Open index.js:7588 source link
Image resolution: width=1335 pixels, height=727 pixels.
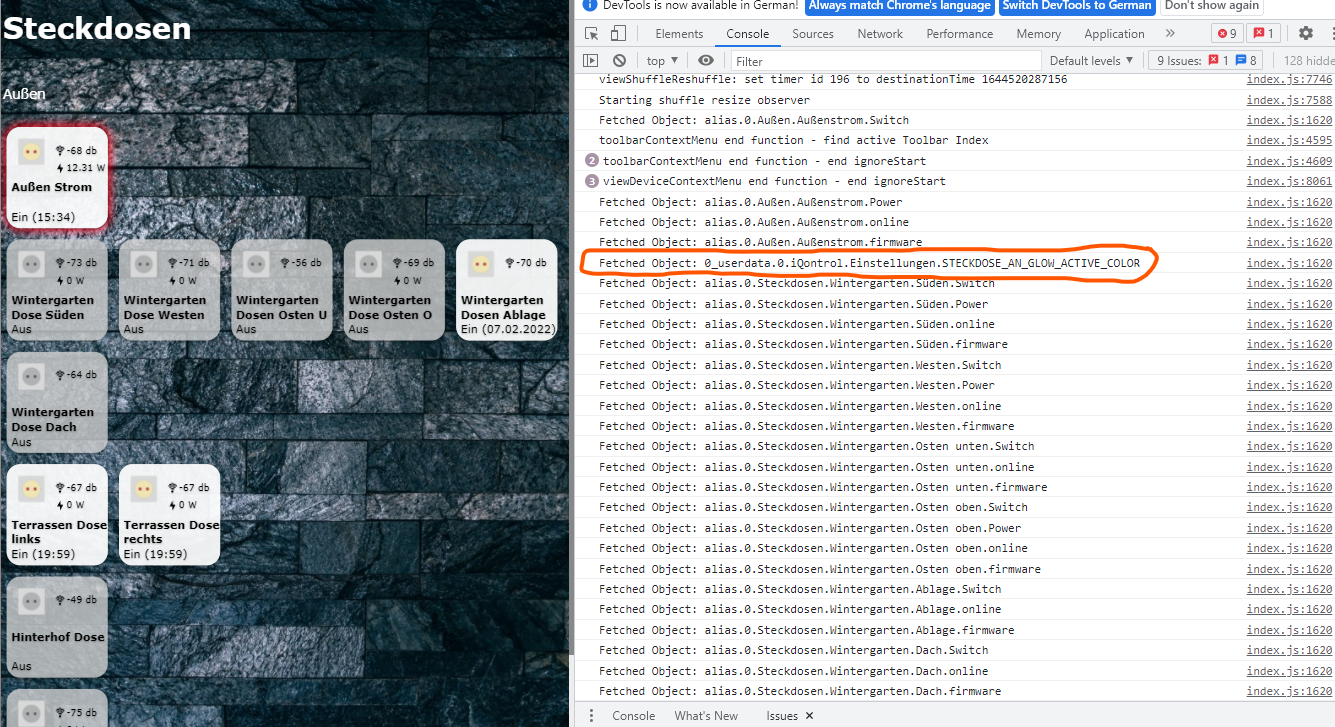tap(1289, 100)
